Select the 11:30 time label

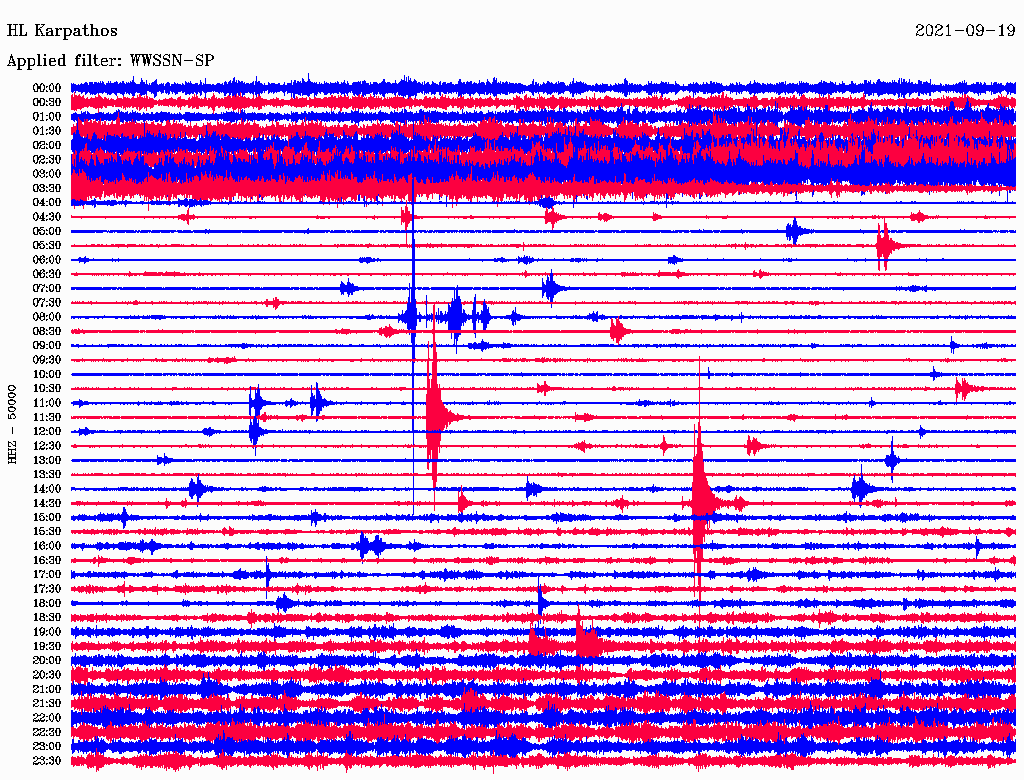coord(47,417)
